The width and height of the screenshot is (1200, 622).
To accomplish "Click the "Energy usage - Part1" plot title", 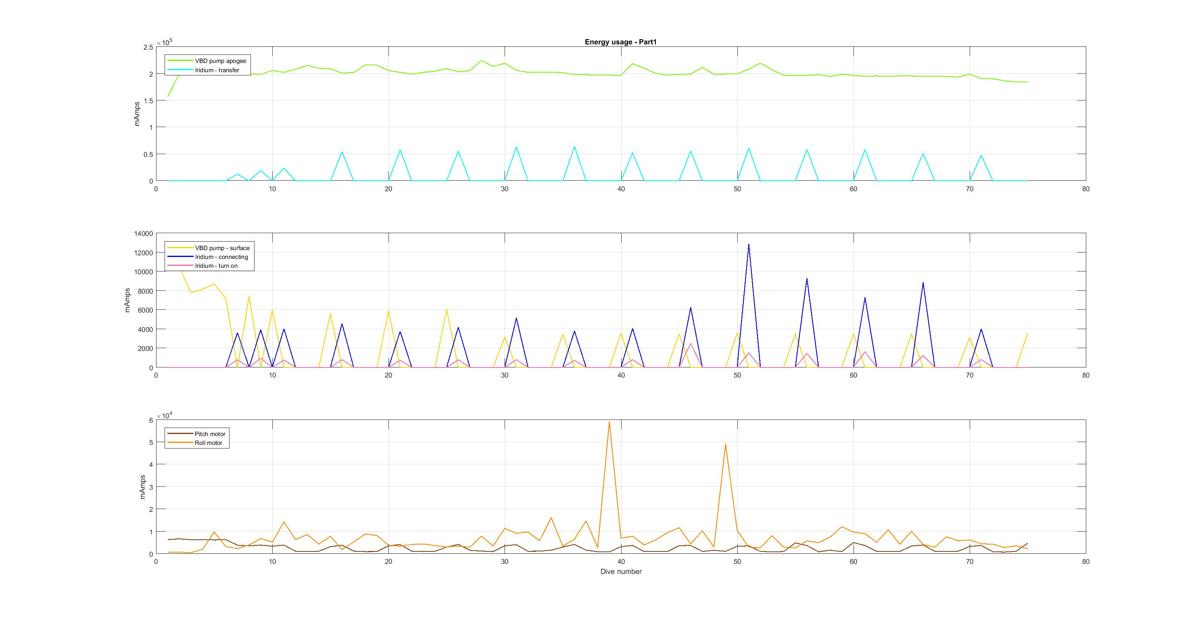I will click(x=619, y=41).
